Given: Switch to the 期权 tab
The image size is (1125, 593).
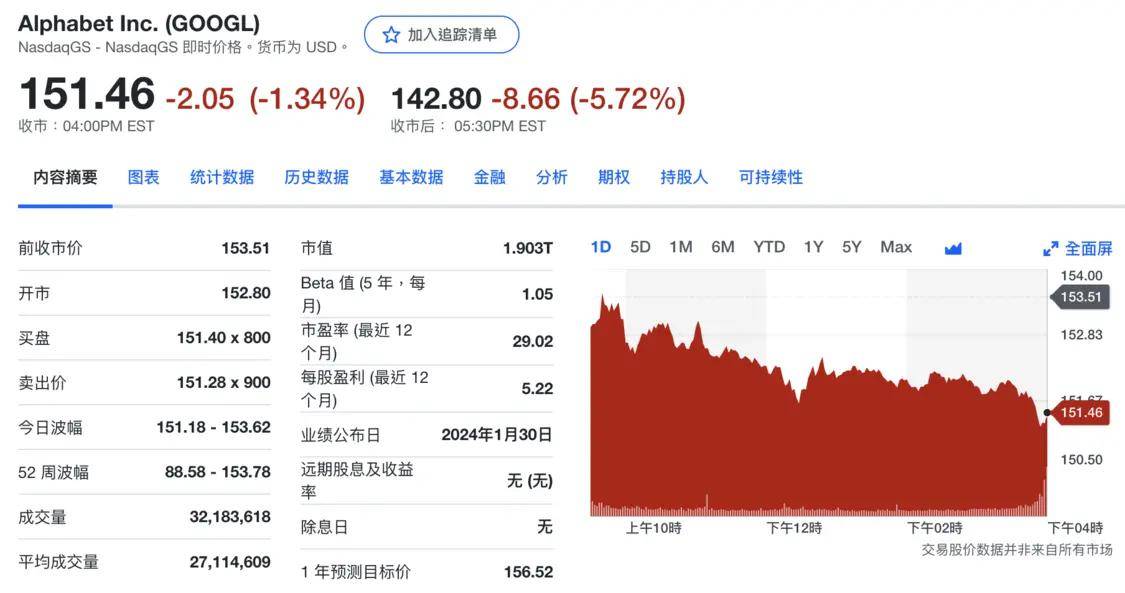Looking at the screenshot, I should (x=613, y=177).
